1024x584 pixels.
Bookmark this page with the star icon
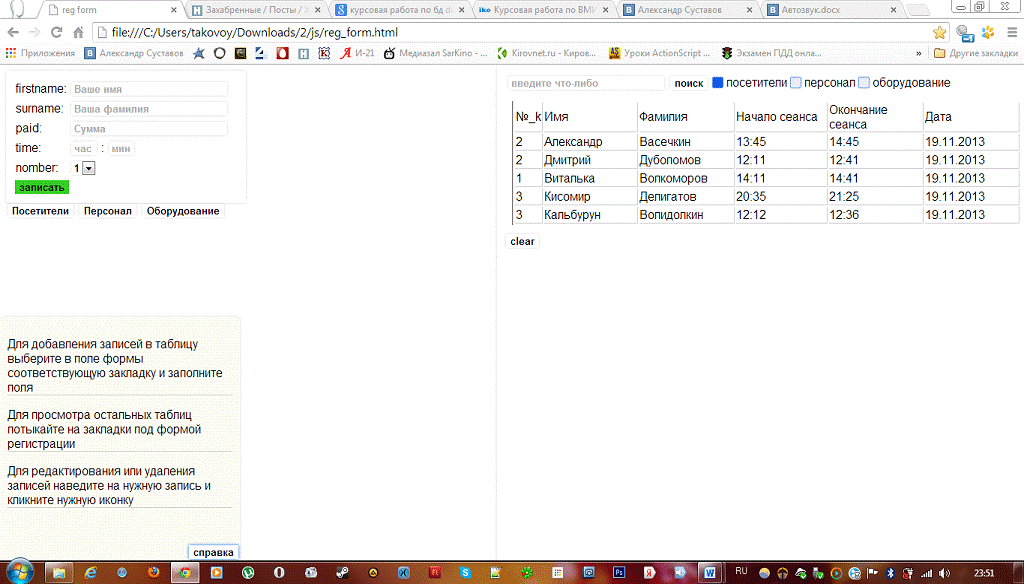coord(939,32)
